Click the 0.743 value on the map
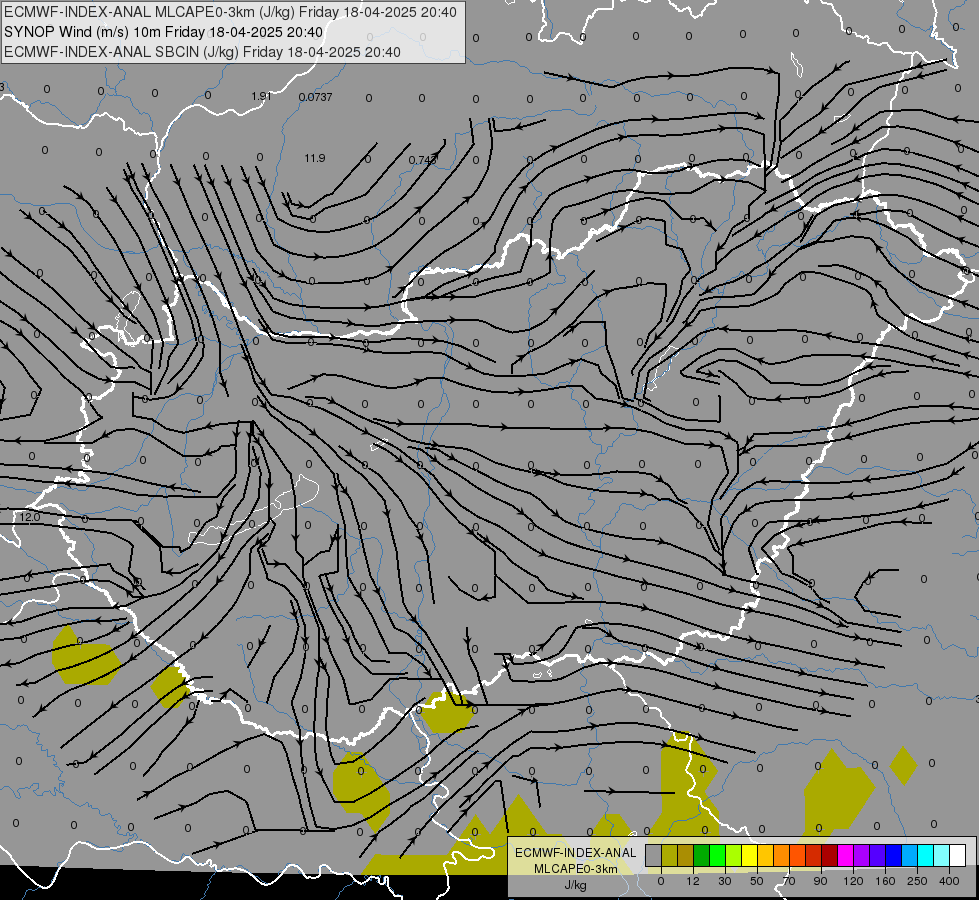 pyautogui.click(x=422, y=160)
